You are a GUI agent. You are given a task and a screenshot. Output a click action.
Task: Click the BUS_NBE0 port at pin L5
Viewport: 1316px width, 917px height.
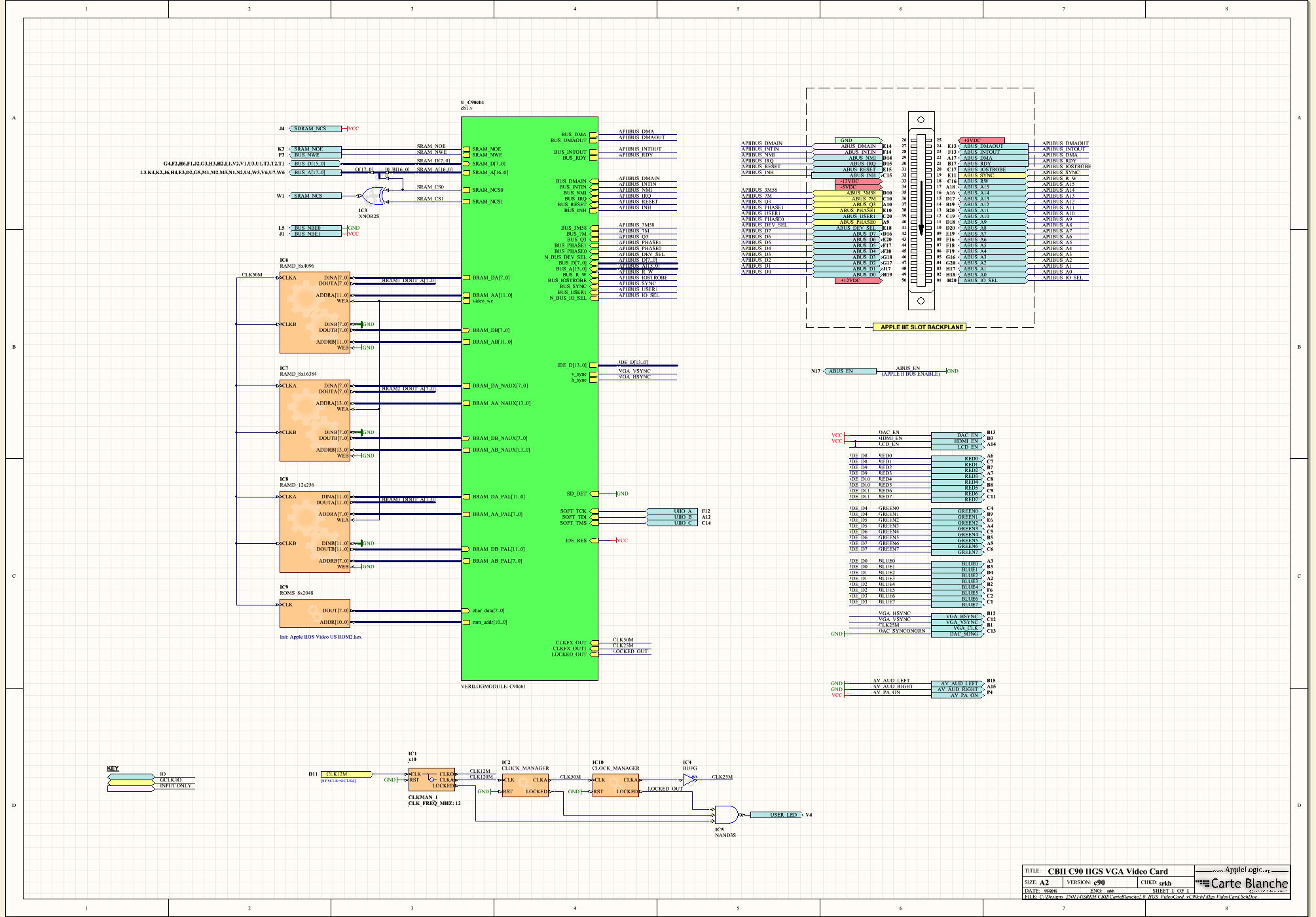coord(317,228)
